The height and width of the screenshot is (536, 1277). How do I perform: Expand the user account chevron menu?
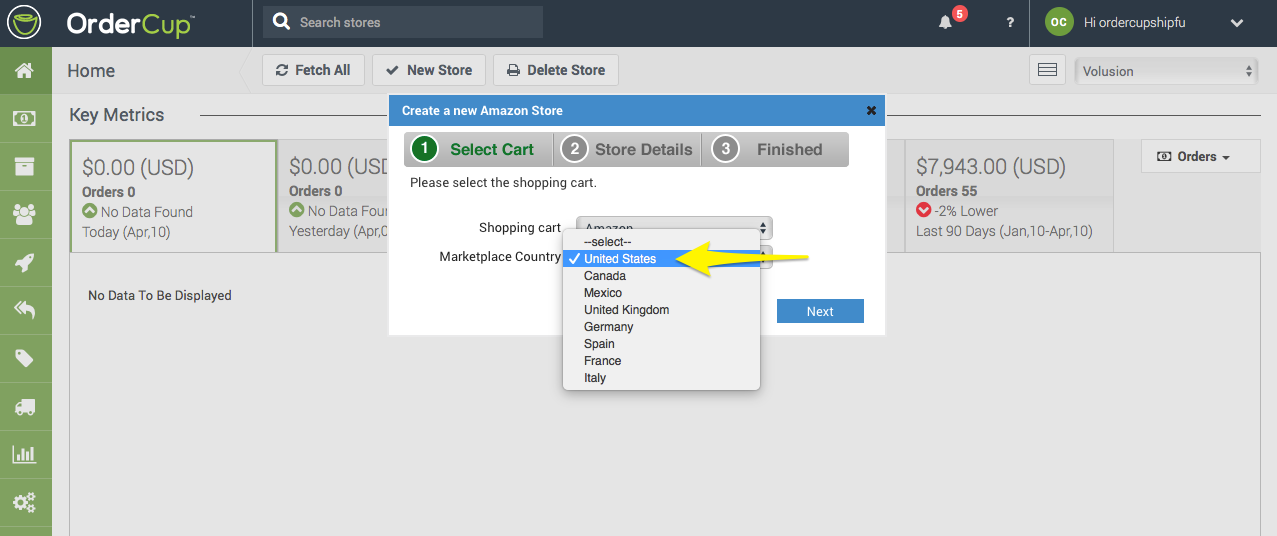(x=1237, y=23)
